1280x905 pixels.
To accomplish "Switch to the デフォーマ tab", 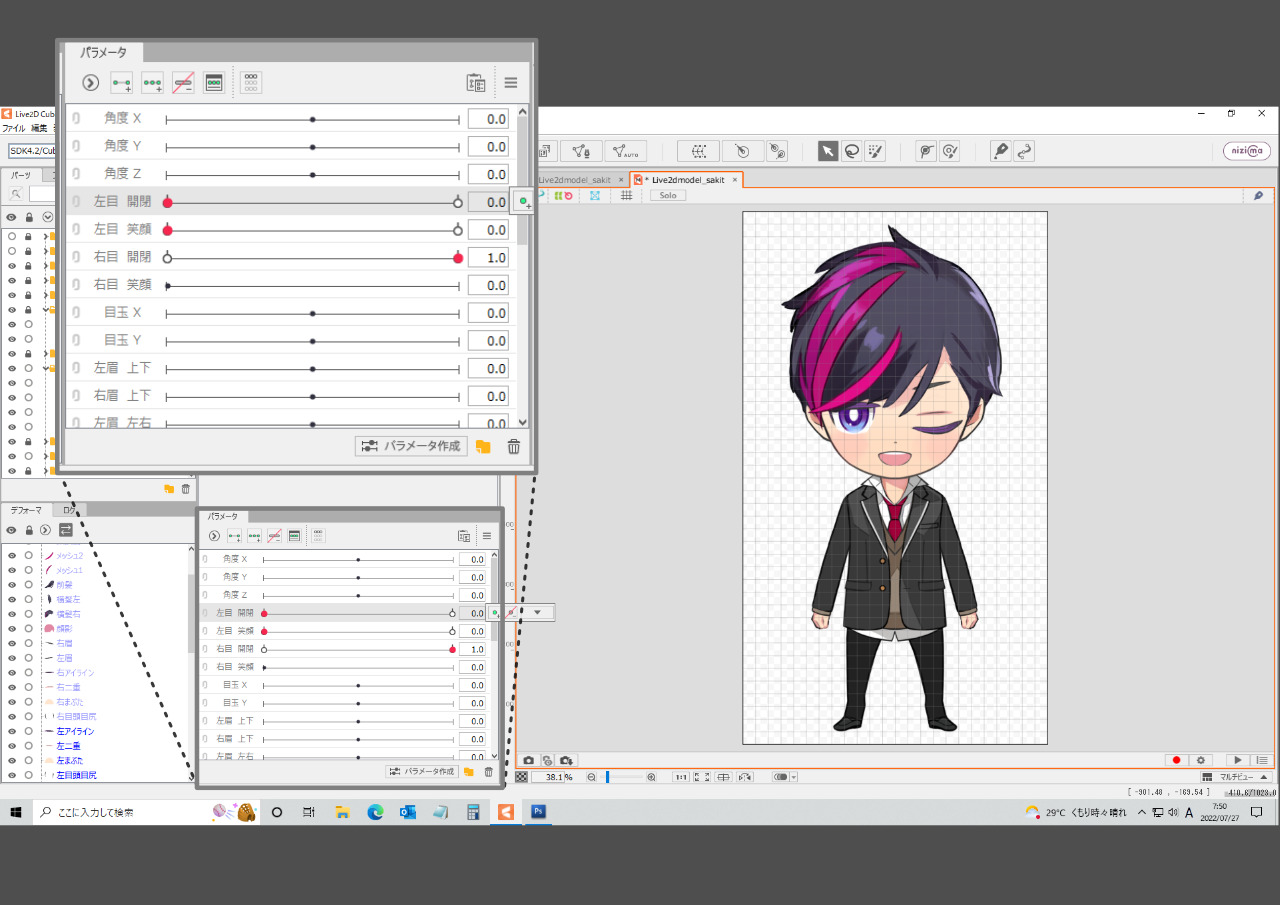I will [x=26, y=510].
